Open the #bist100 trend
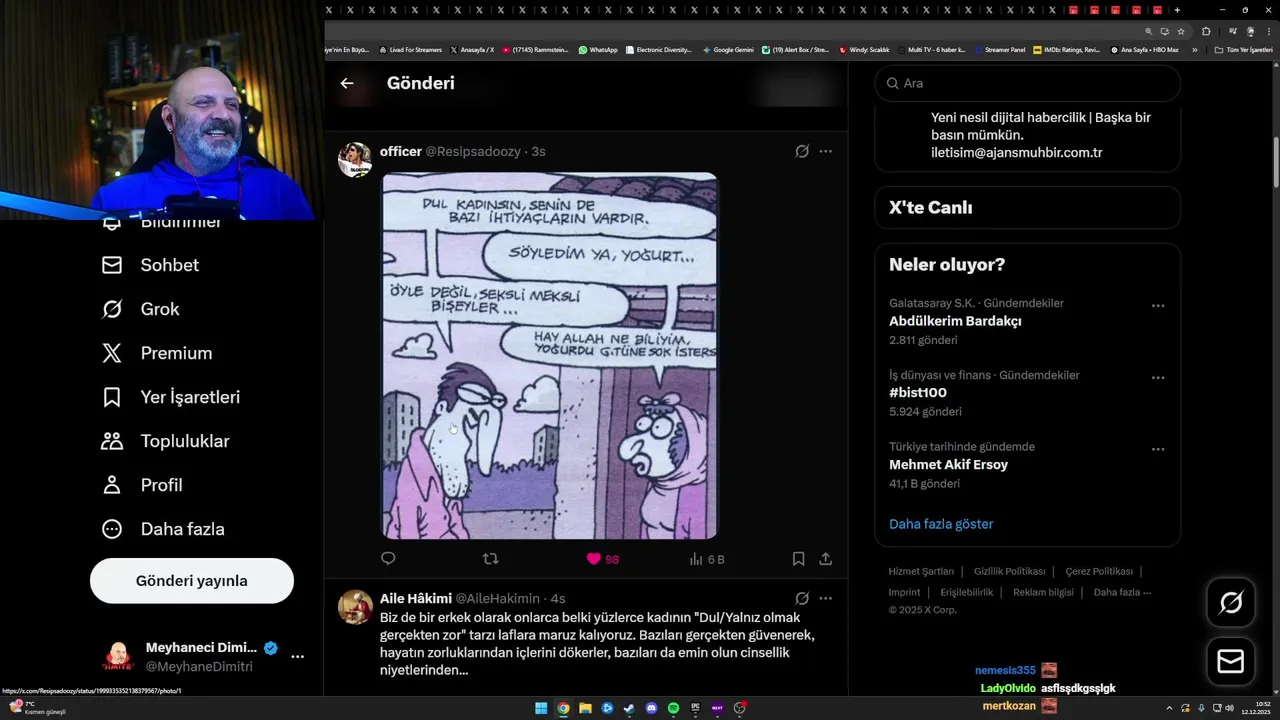 (x=918, y=393)
